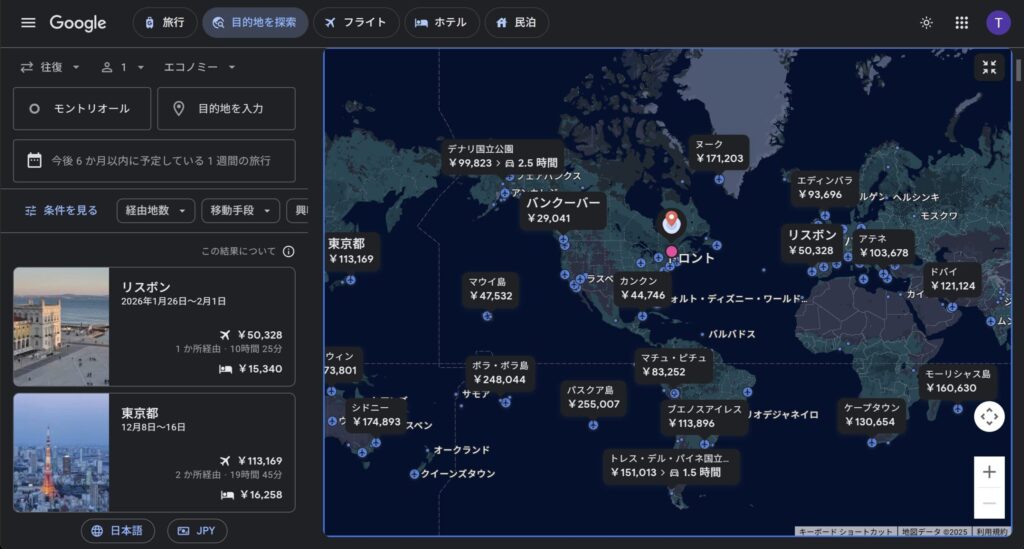Screen dimensions: 1024x549
Task: Open the 経由地数 filter dropdown
Action: (x=155, y=211)
